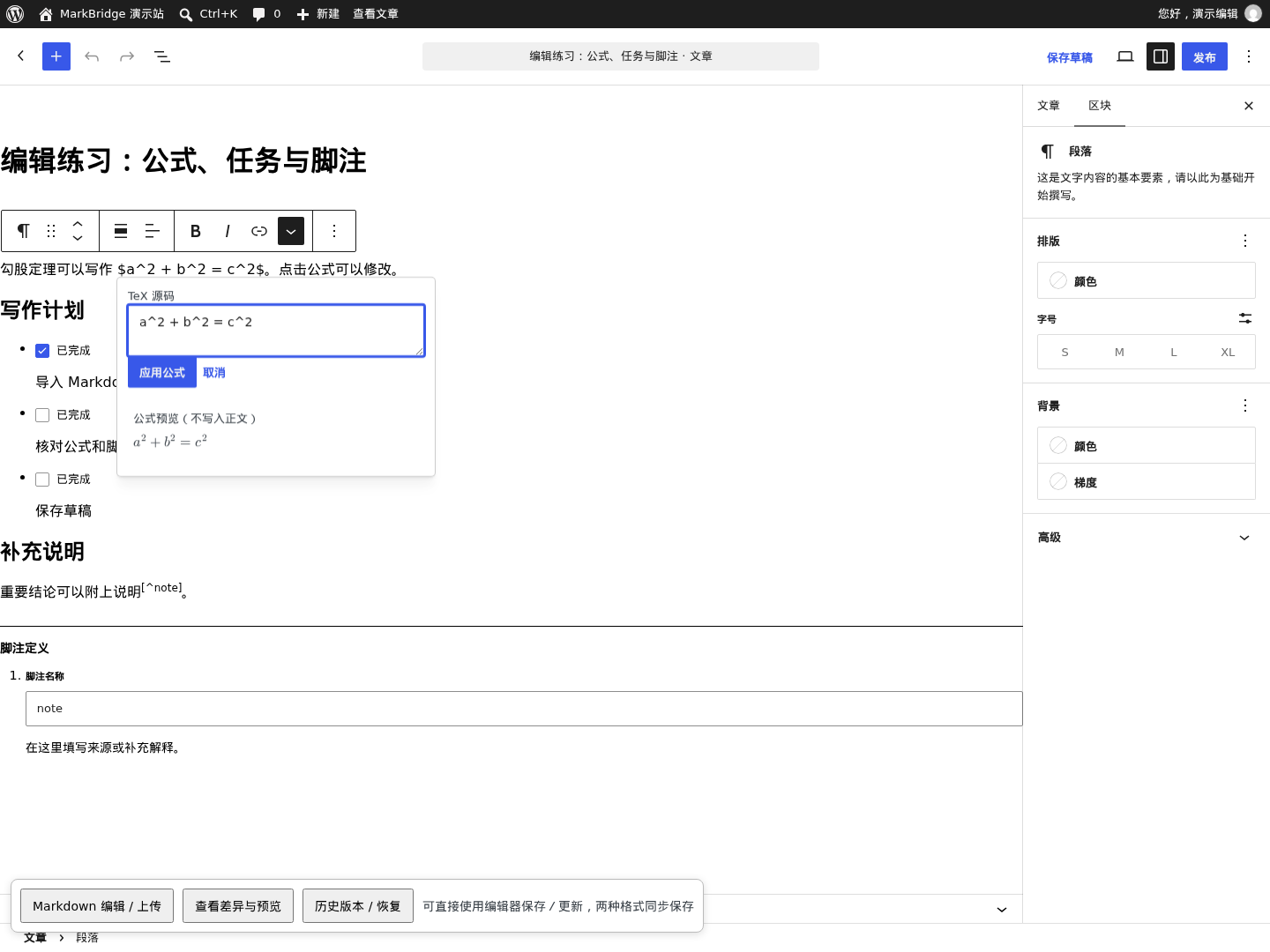
Task: Toggle custom font size controls
Action: [1245, 318]
